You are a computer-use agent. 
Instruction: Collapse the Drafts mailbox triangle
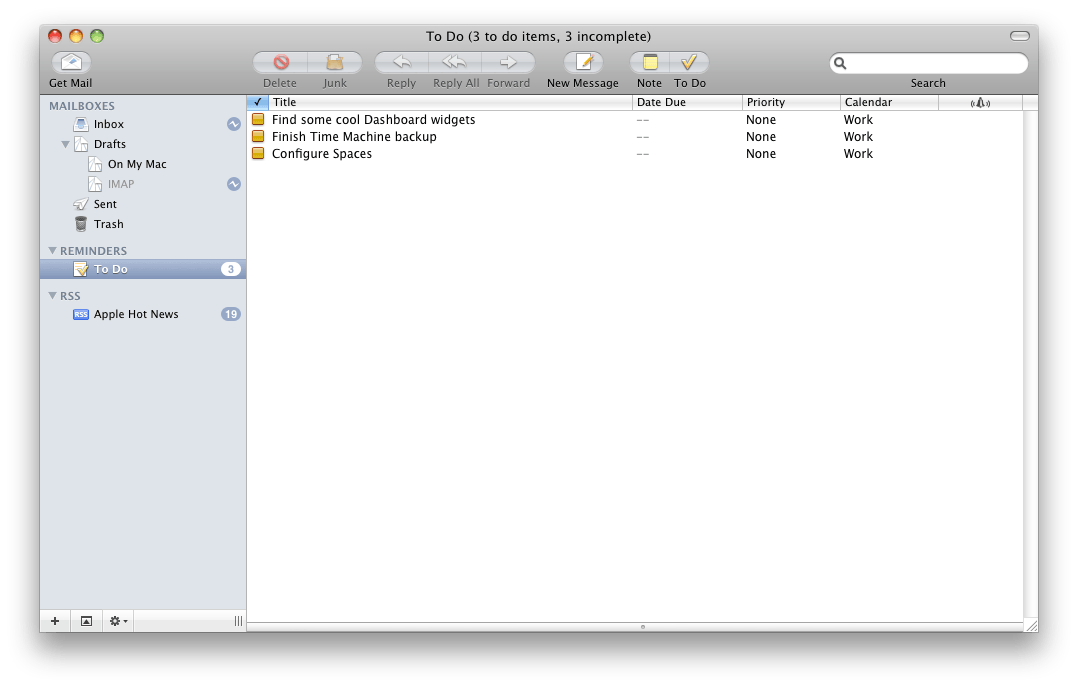click(x=65, y=144)
